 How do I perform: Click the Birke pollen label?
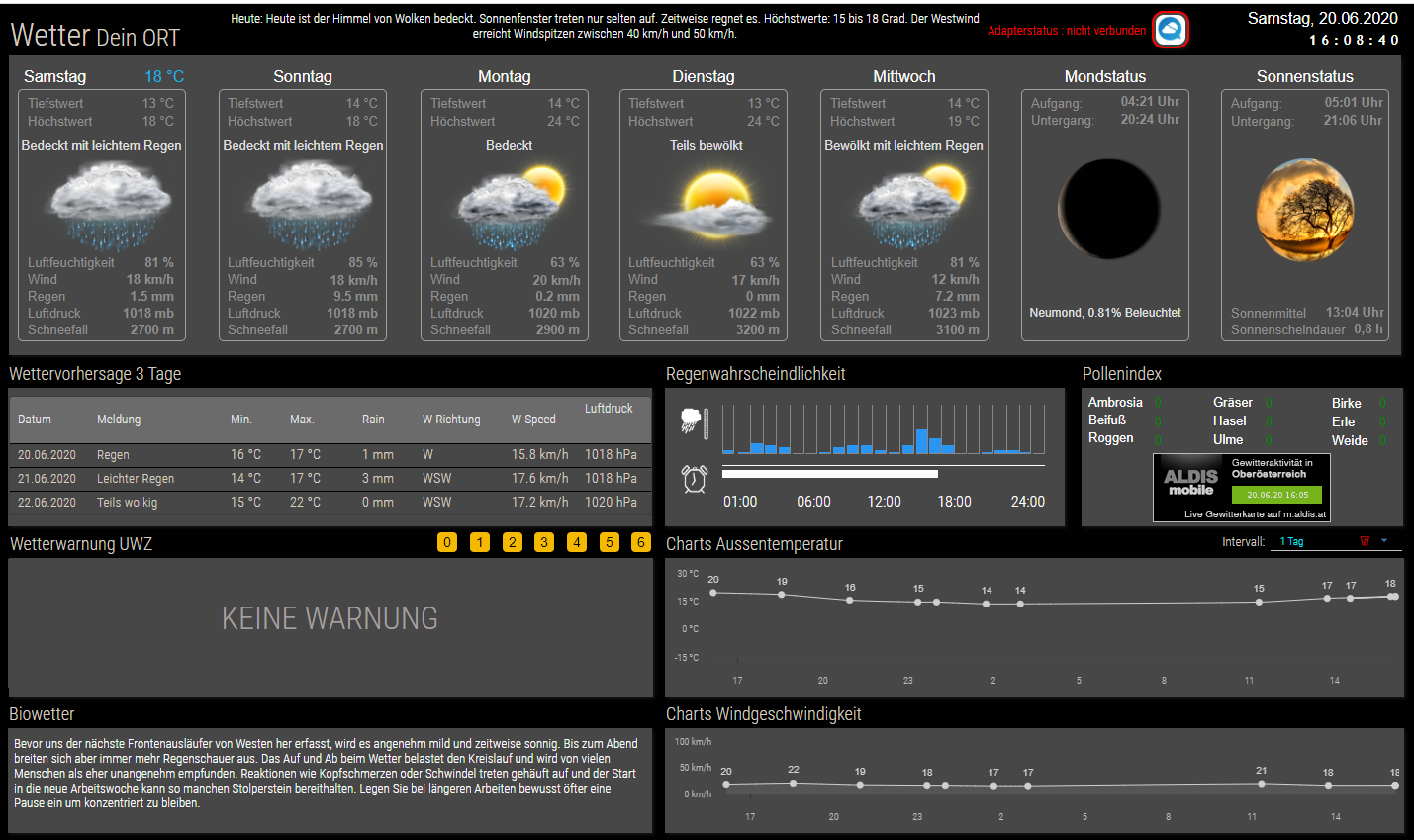point(1346,404)
